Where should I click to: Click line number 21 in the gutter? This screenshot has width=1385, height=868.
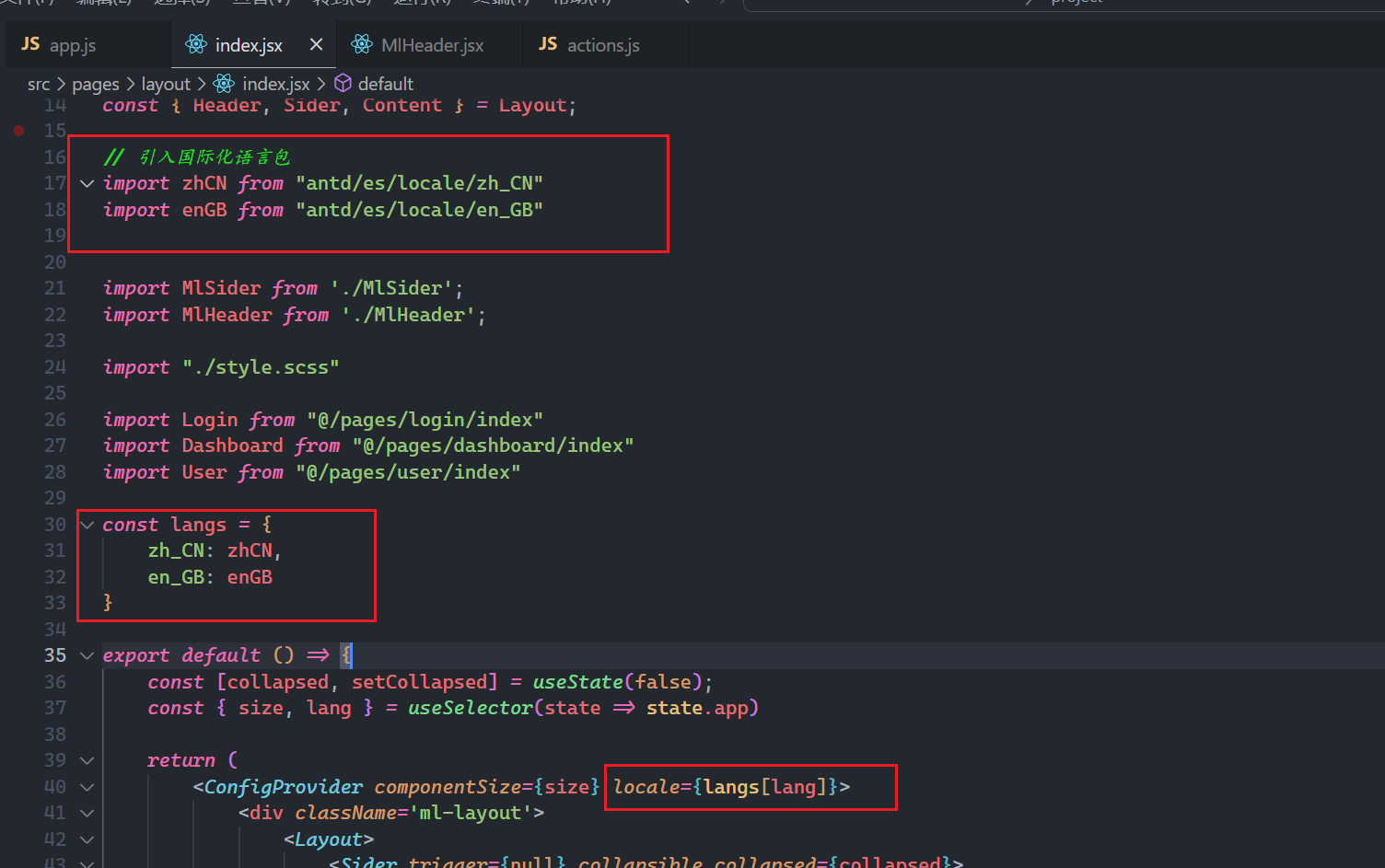pyautogui.click(x=55, y=288)
